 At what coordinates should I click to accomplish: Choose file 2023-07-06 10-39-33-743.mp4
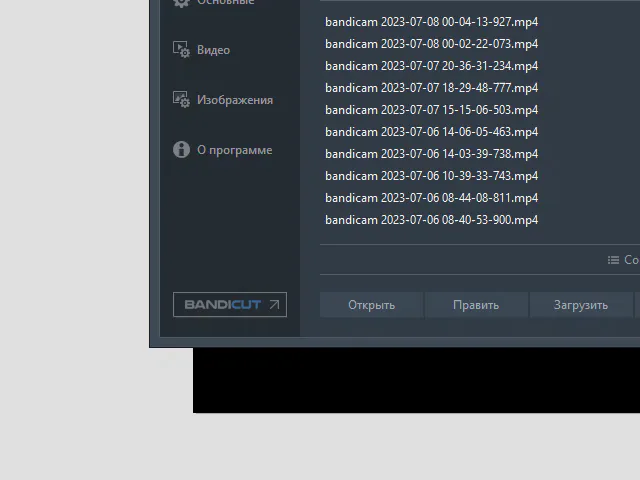(x=431, y=176)
